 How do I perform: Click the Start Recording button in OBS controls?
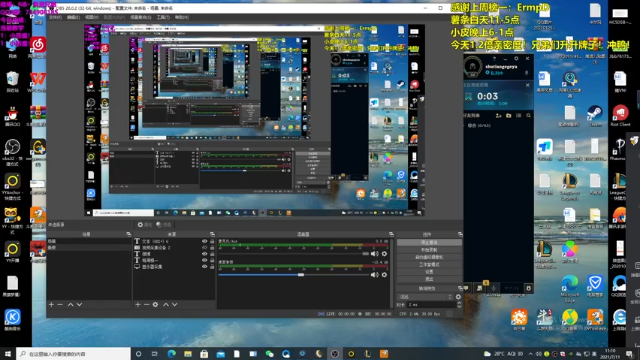(429, 250)
